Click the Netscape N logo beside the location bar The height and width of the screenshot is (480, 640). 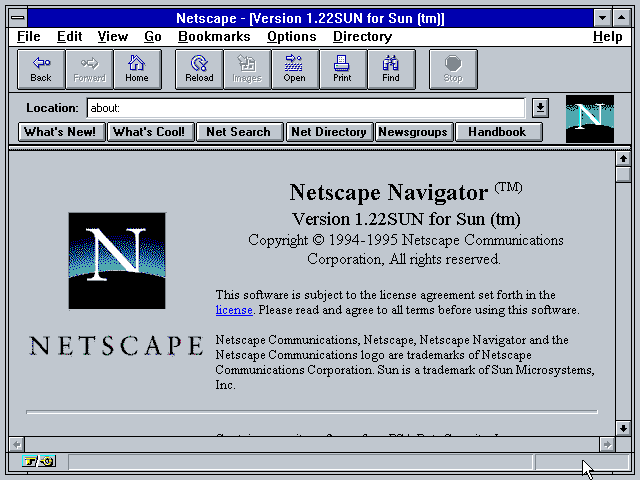click(x=590, y=119)
